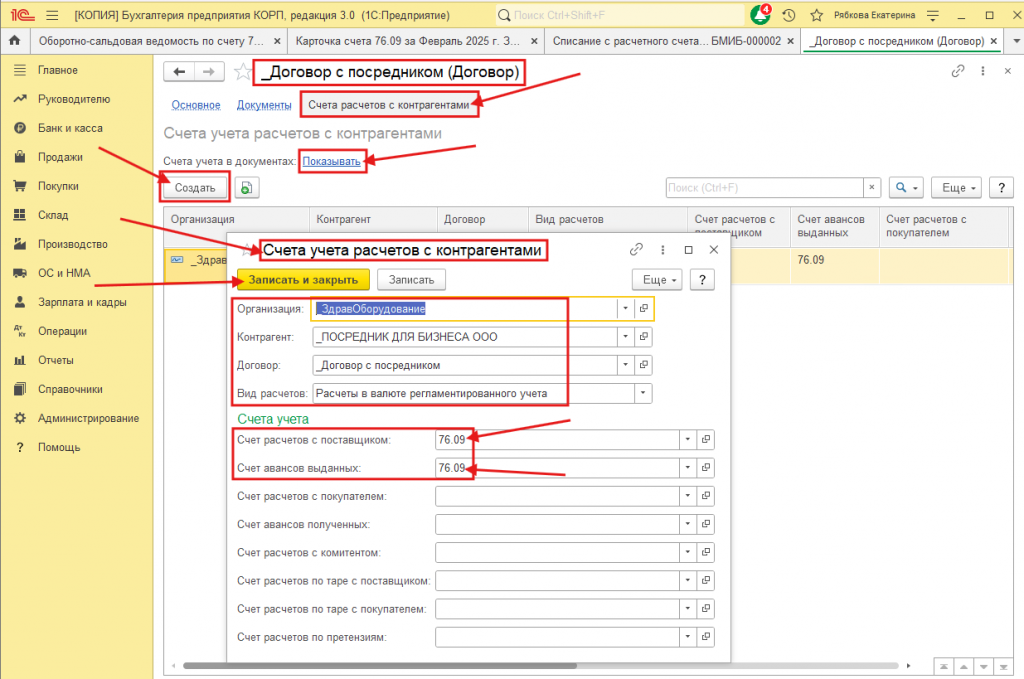Expand Счет расчетов по таре с поставщиком dropdown
Viewport: 1024px width, 679px height.
coord(688,580)
